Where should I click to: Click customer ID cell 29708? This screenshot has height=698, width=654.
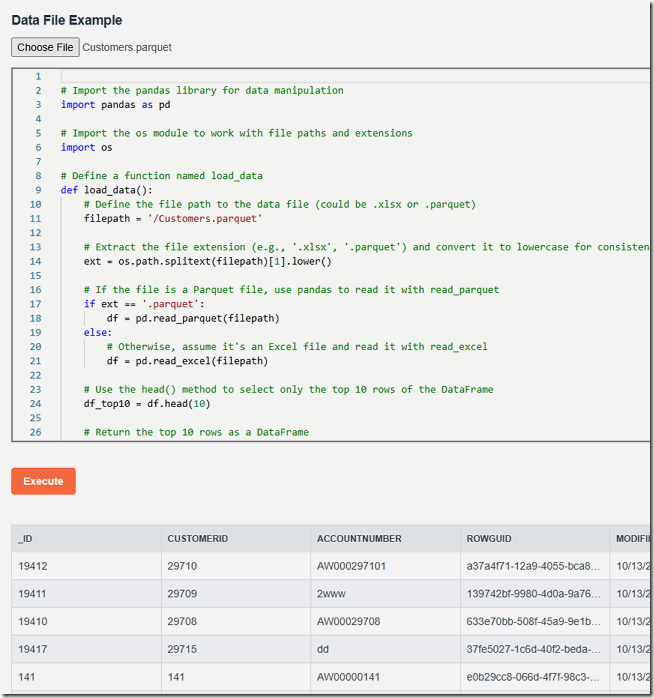coord(236,621)
